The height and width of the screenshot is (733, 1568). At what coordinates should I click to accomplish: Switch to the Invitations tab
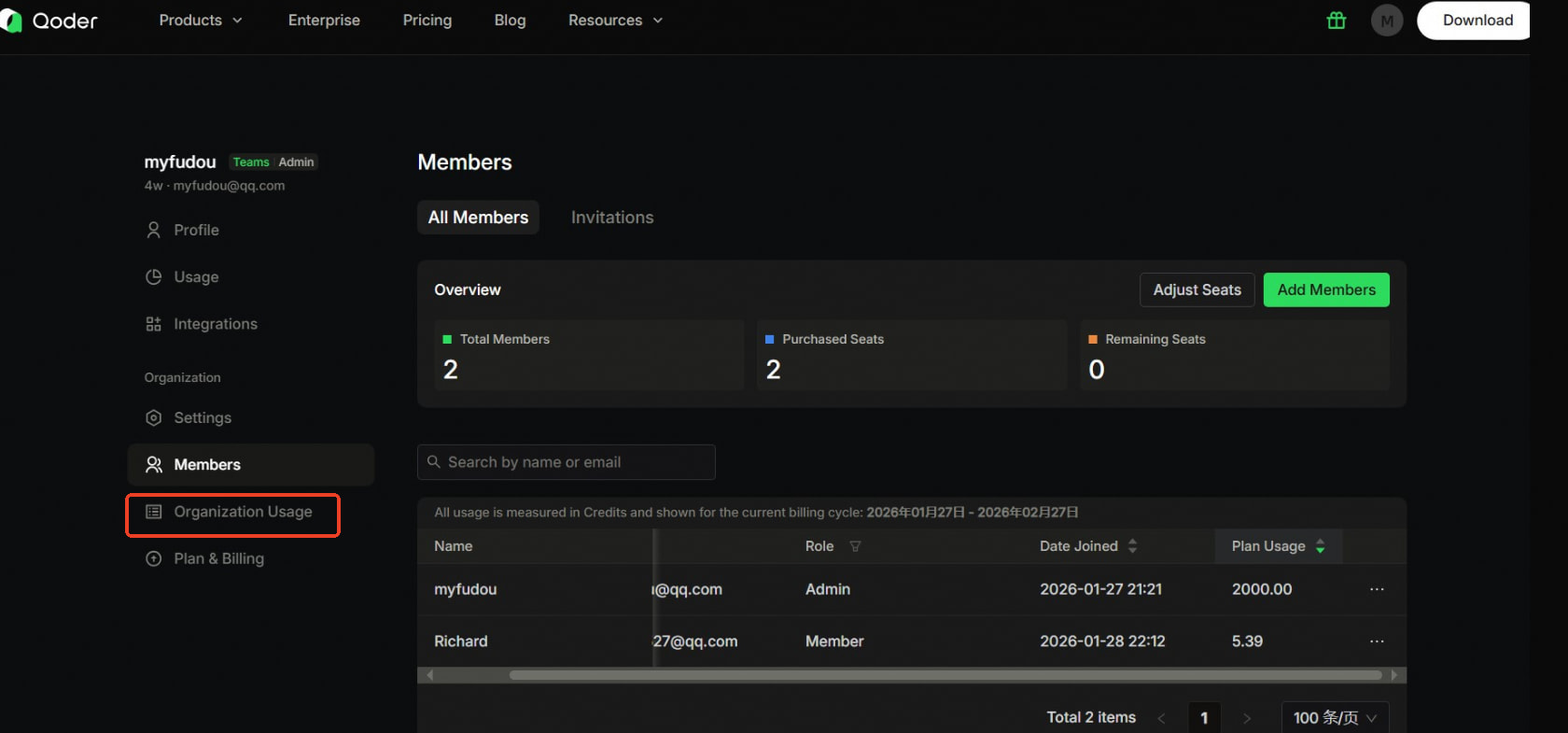click(612, 218)
